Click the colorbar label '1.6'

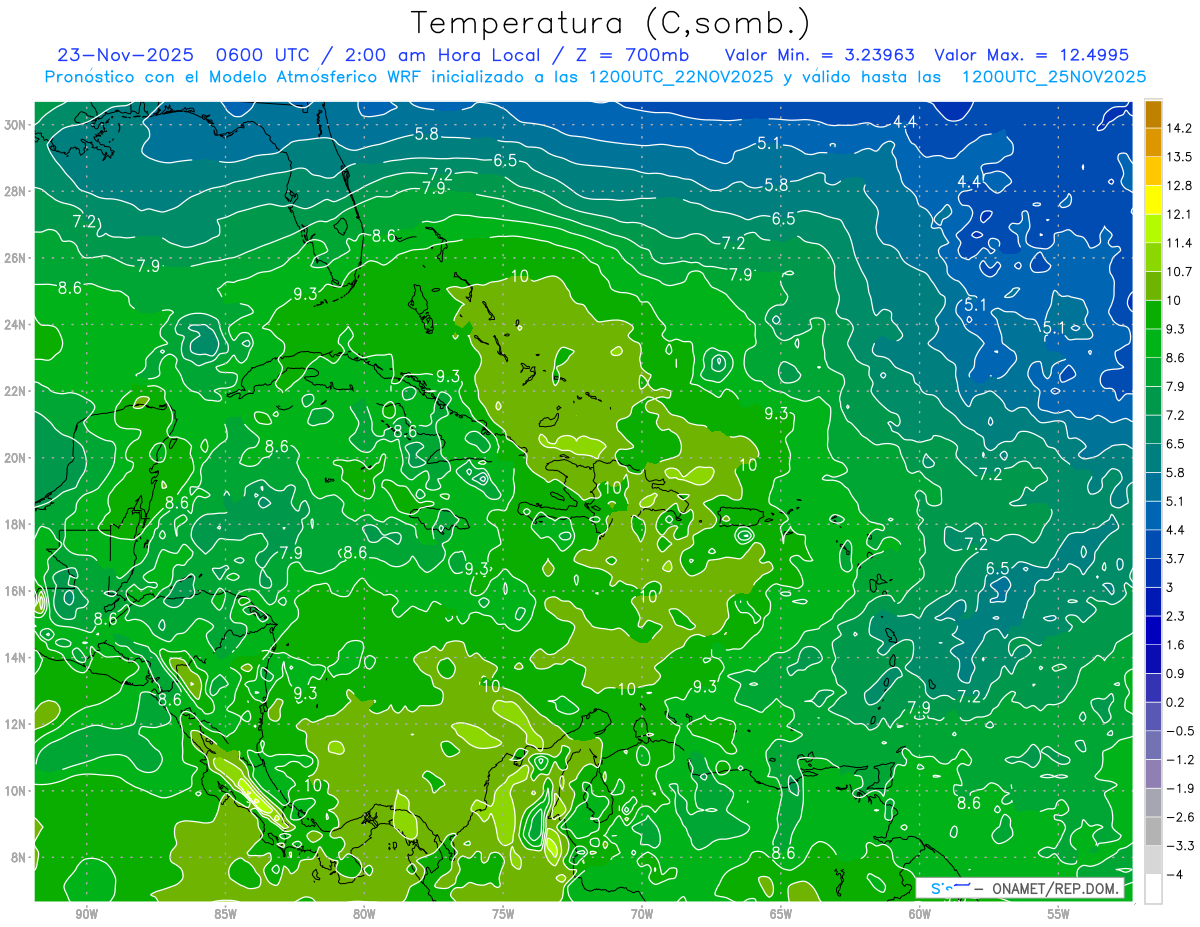point(1175,645)
